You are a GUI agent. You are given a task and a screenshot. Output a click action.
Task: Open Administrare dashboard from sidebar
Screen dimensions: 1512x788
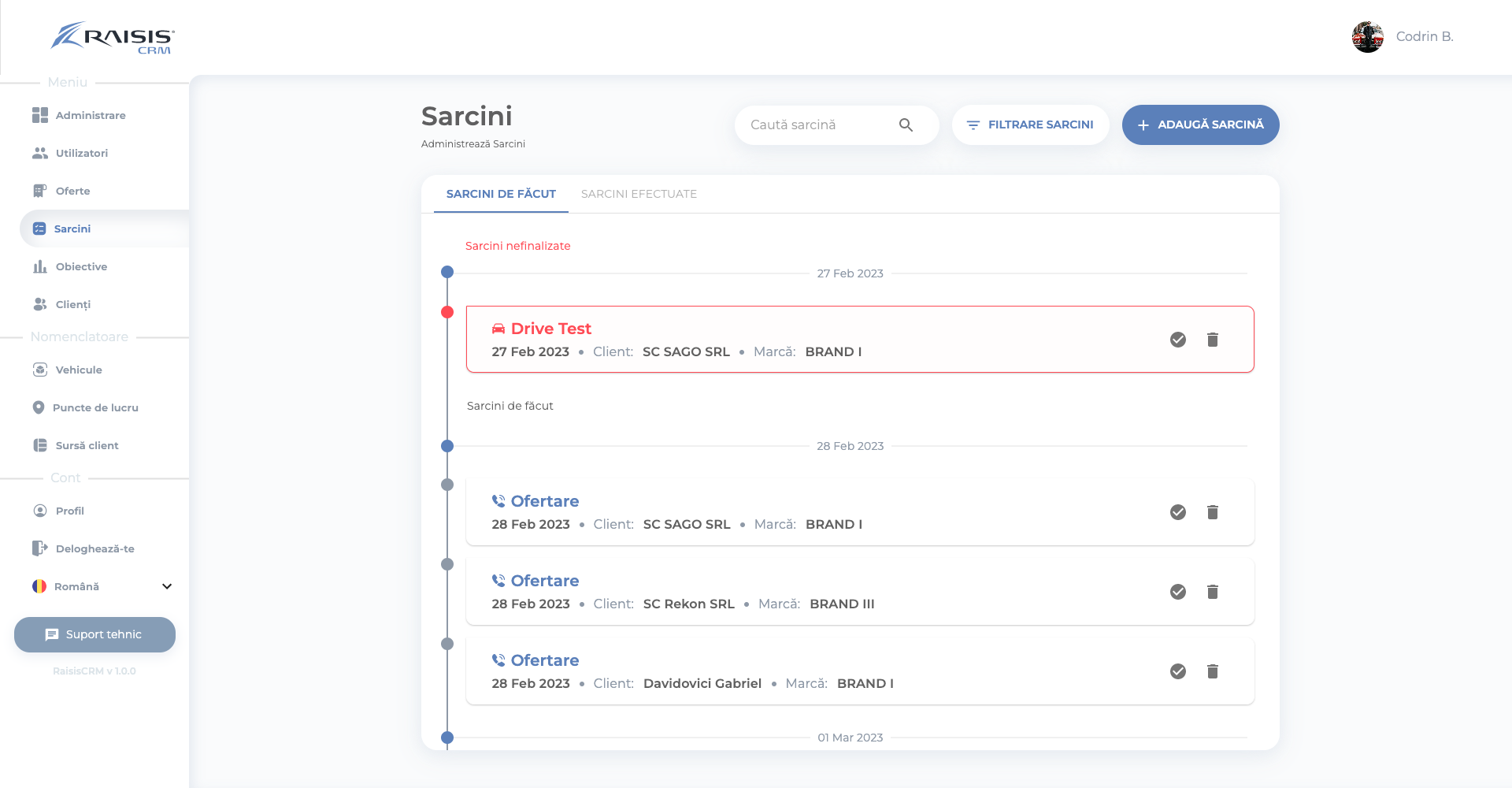coord(90,115)
